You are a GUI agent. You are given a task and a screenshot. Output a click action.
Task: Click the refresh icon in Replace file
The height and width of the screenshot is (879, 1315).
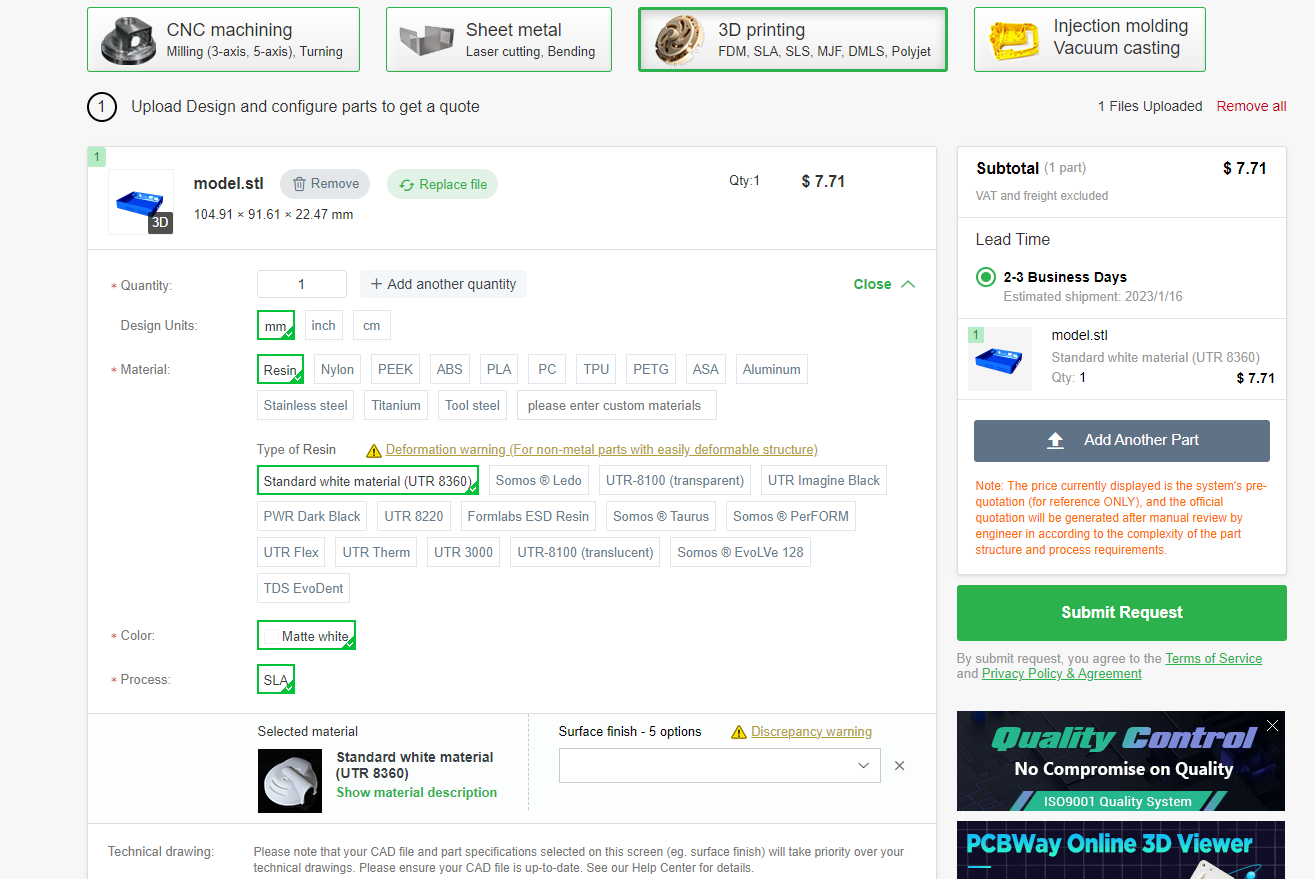tap(406, 184)
